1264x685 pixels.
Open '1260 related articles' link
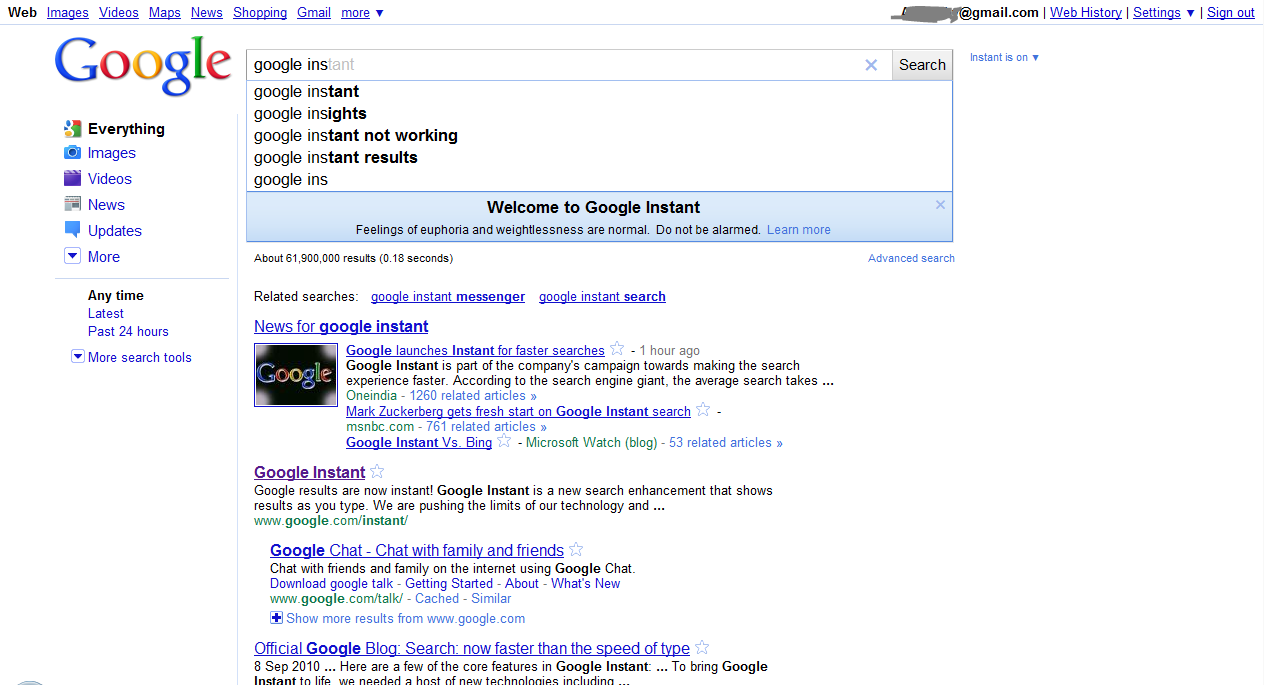point(473,396)
